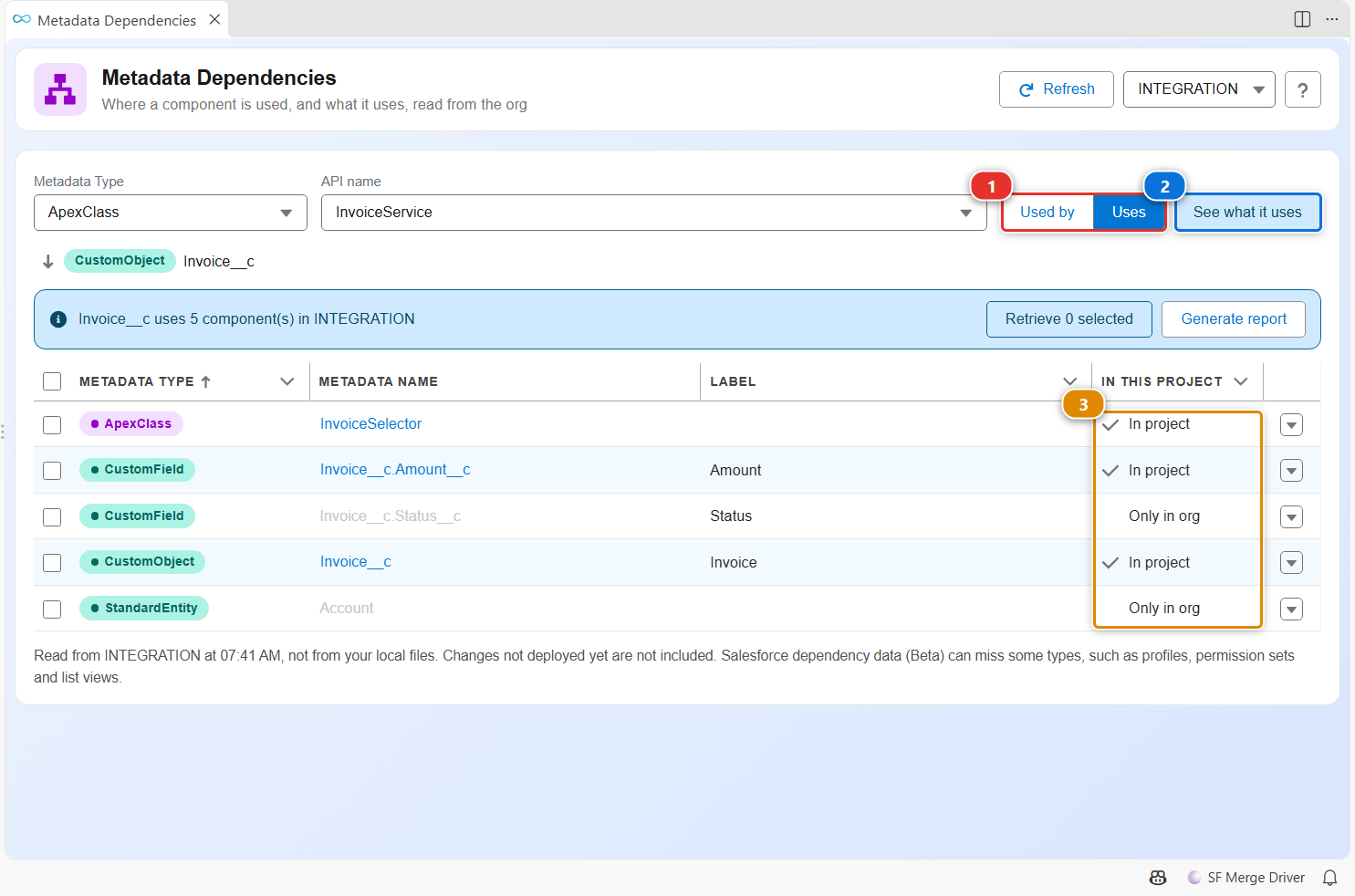Click the Refresh button
1355x896 pixels.
click(1057, 89)
